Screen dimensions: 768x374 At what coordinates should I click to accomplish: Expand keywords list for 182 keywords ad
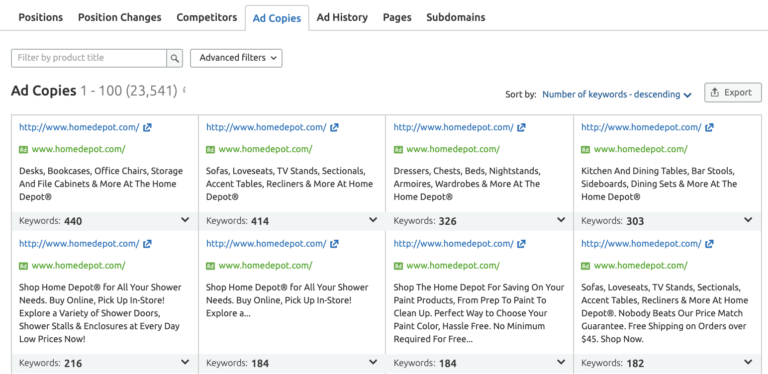click(748, 362)
